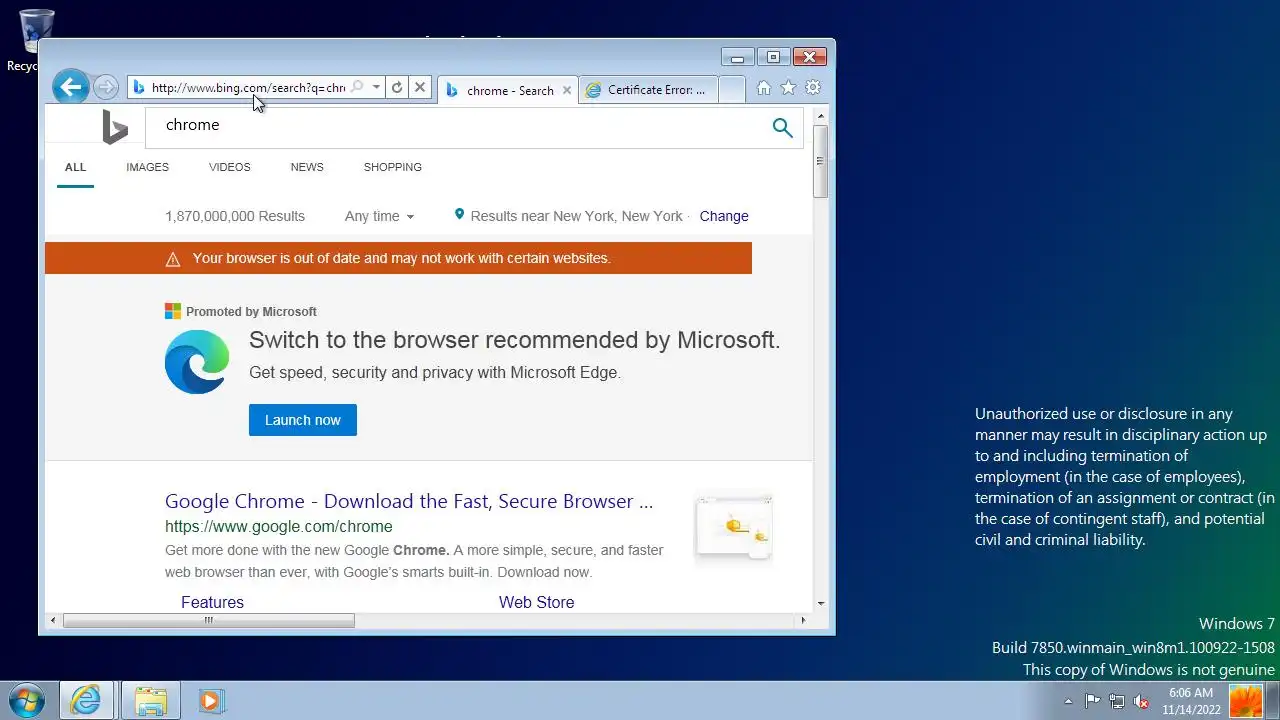Click the horizontal scrollbar right arrow

802,620
